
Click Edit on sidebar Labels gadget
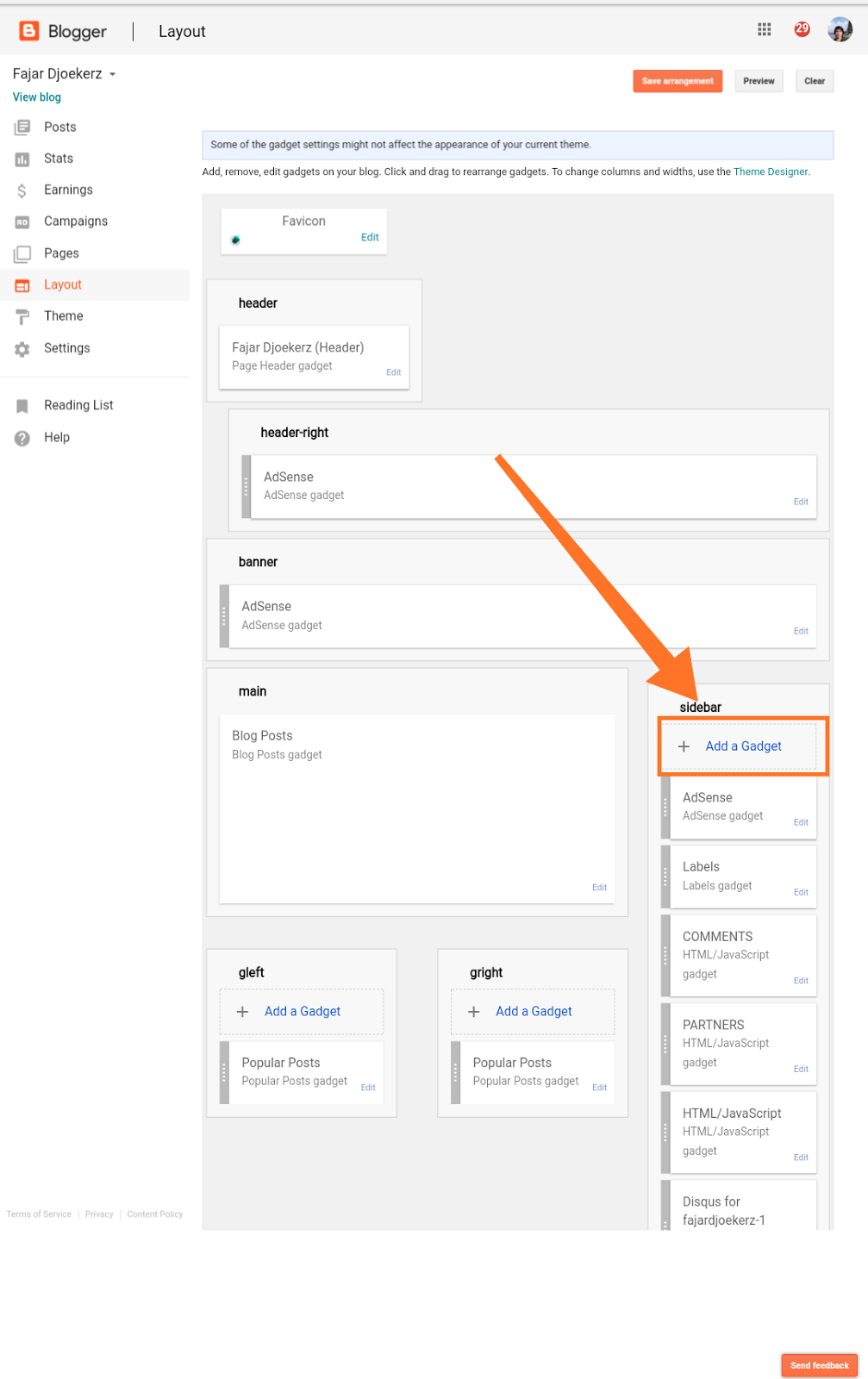click(x=801, y=892)
